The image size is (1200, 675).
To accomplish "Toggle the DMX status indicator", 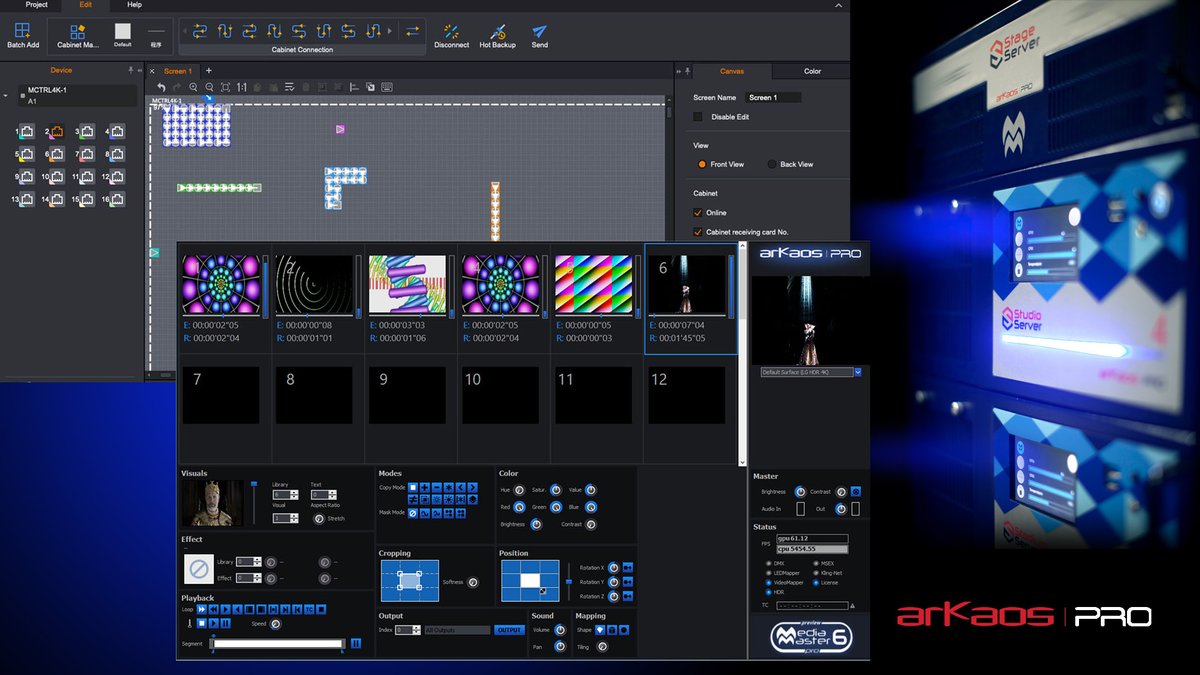I will click(768, 563).
